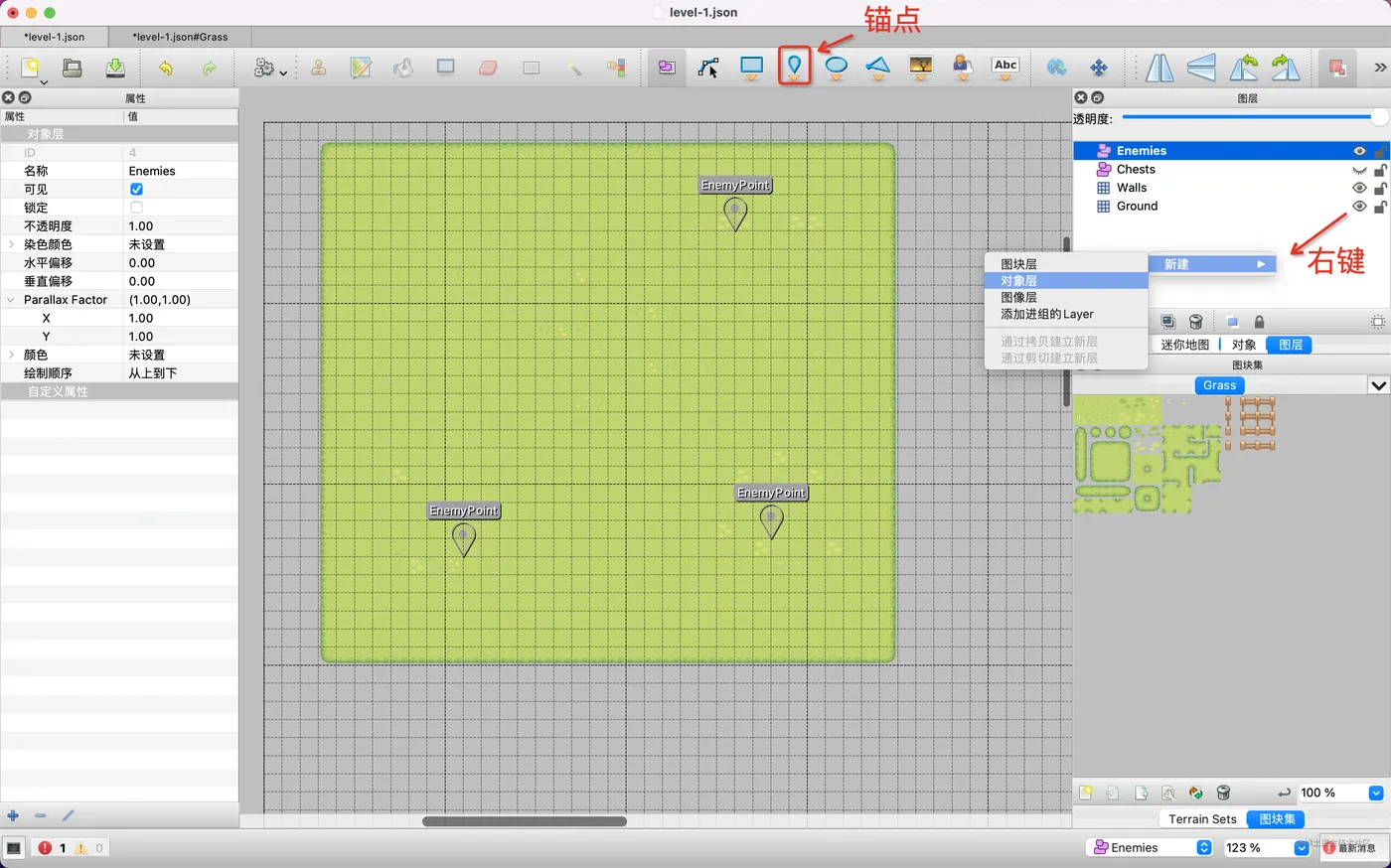The image size is (1391, 868).
Task: Open the command gears dropdown arrow
Action: click(283, 72)
